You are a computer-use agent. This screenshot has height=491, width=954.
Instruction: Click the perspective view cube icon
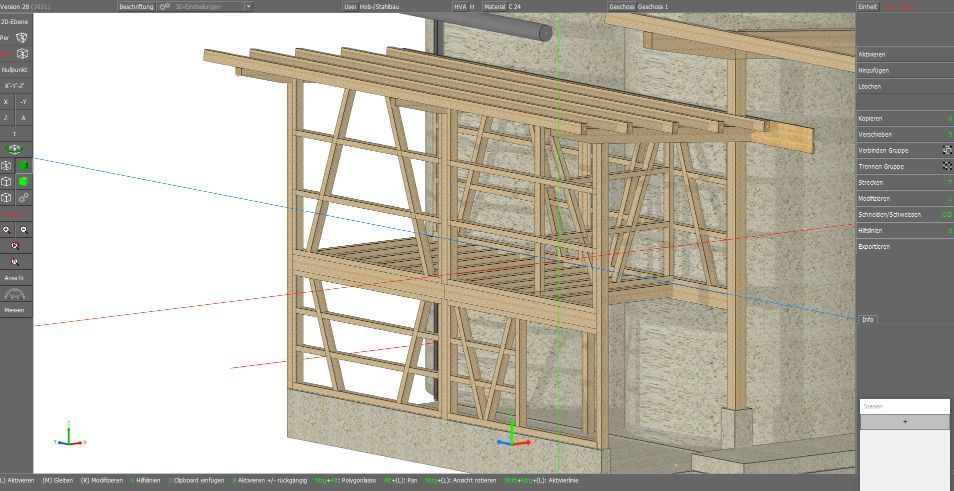click(23, 37)
